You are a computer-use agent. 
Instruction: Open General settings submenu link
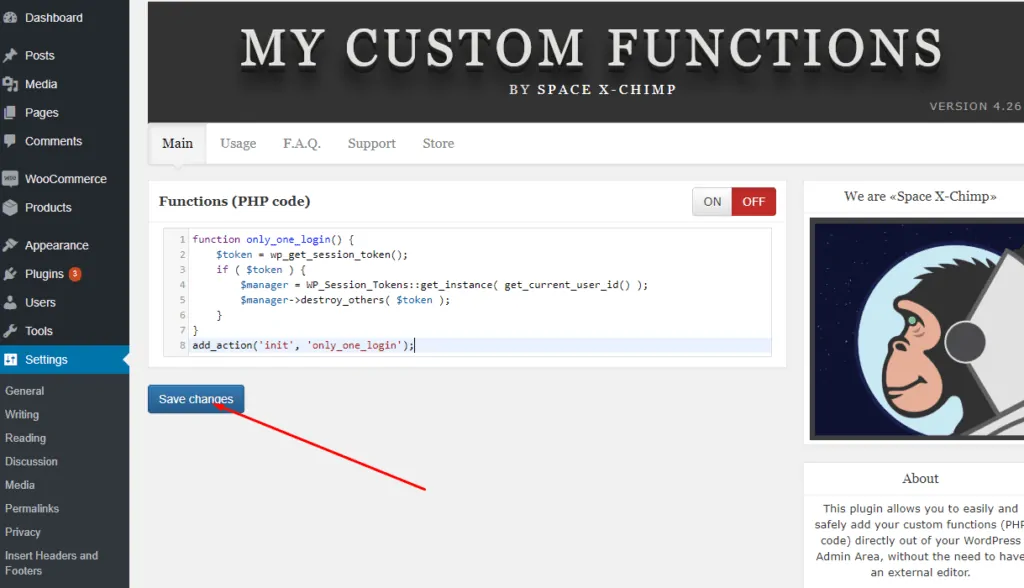pos(25,391)
